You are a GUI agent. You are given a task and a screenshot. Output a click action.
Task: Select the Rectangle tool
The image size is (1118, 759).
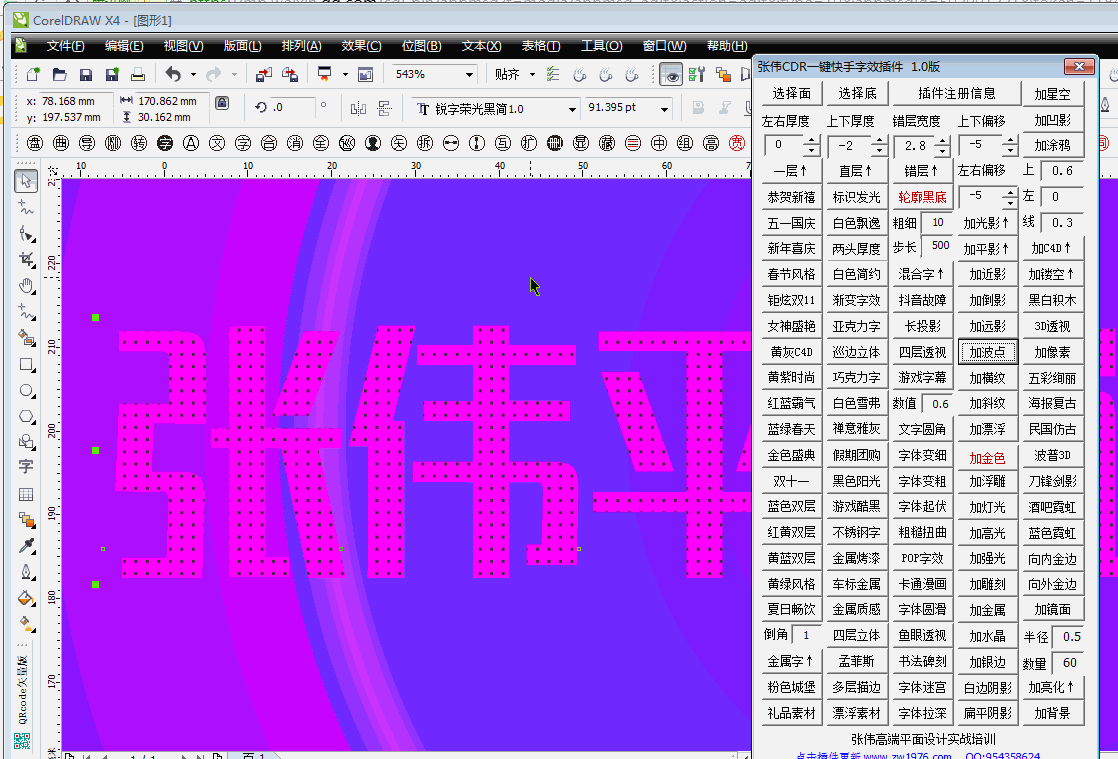[26, 365]
